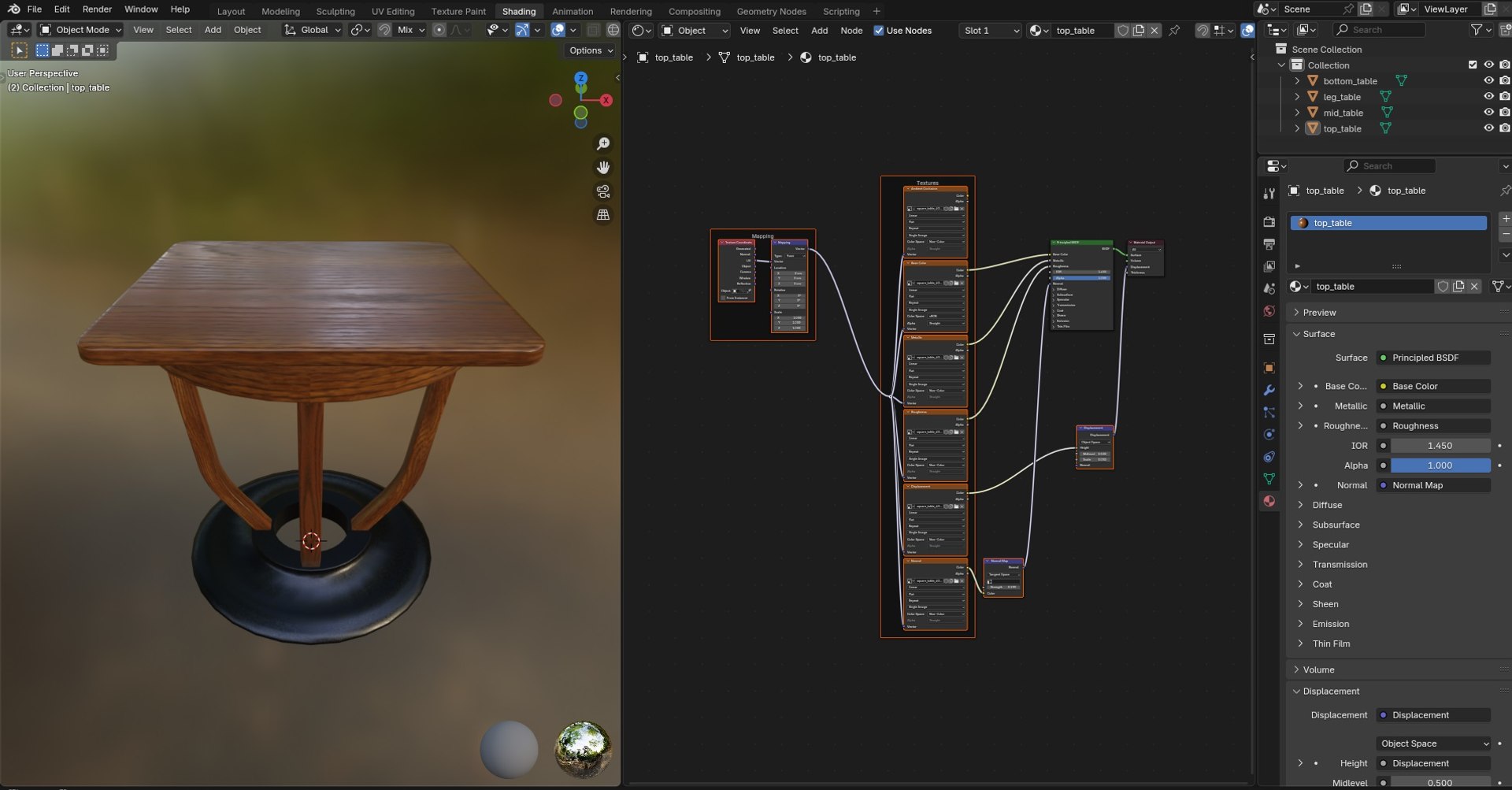The width and height of the screenshot is (1512, 790).
Task: Click Displacement linked node button
Action: pos(1433,715)
